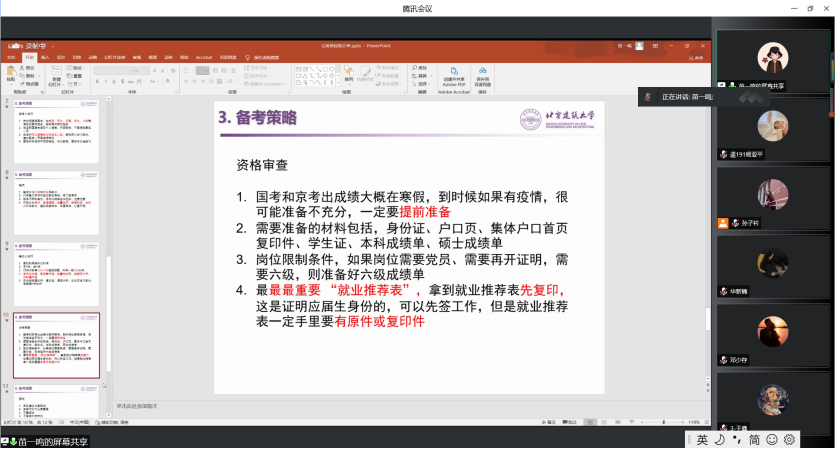
Task: Open the Acrobat ribbon tab
Action: pos(205,57)
